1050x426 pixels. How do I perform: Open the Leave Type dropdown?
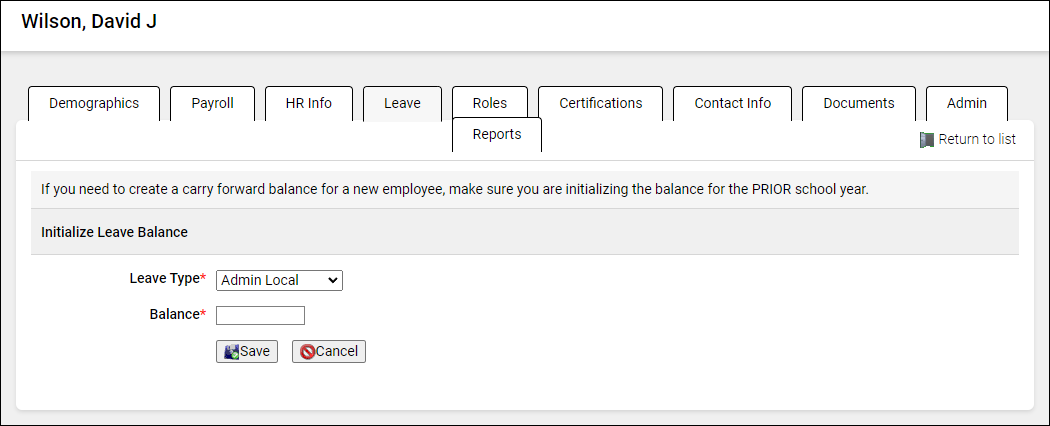(x=279, y=280)
